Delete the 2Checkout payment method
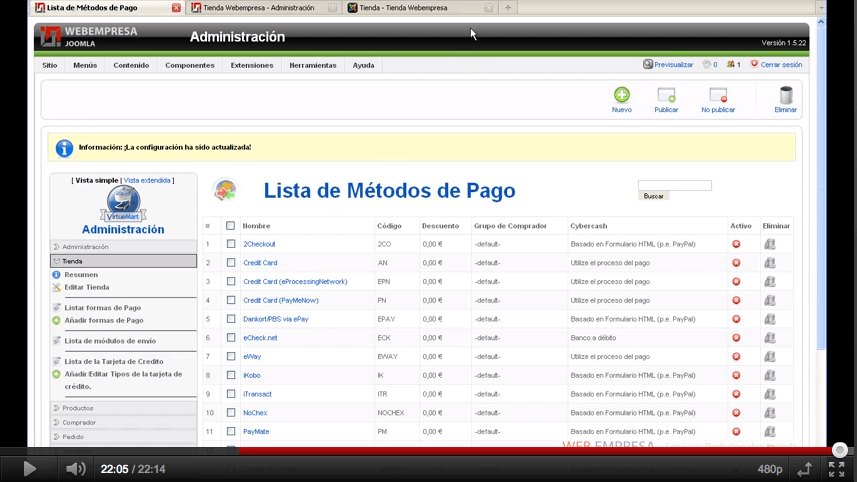857x482 pixels. coord(770,244)
